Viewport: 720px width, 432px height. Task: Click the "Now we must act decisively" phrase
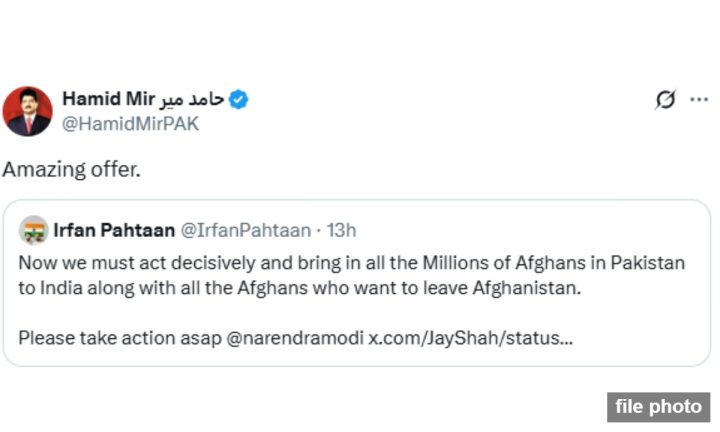[124, 262]
